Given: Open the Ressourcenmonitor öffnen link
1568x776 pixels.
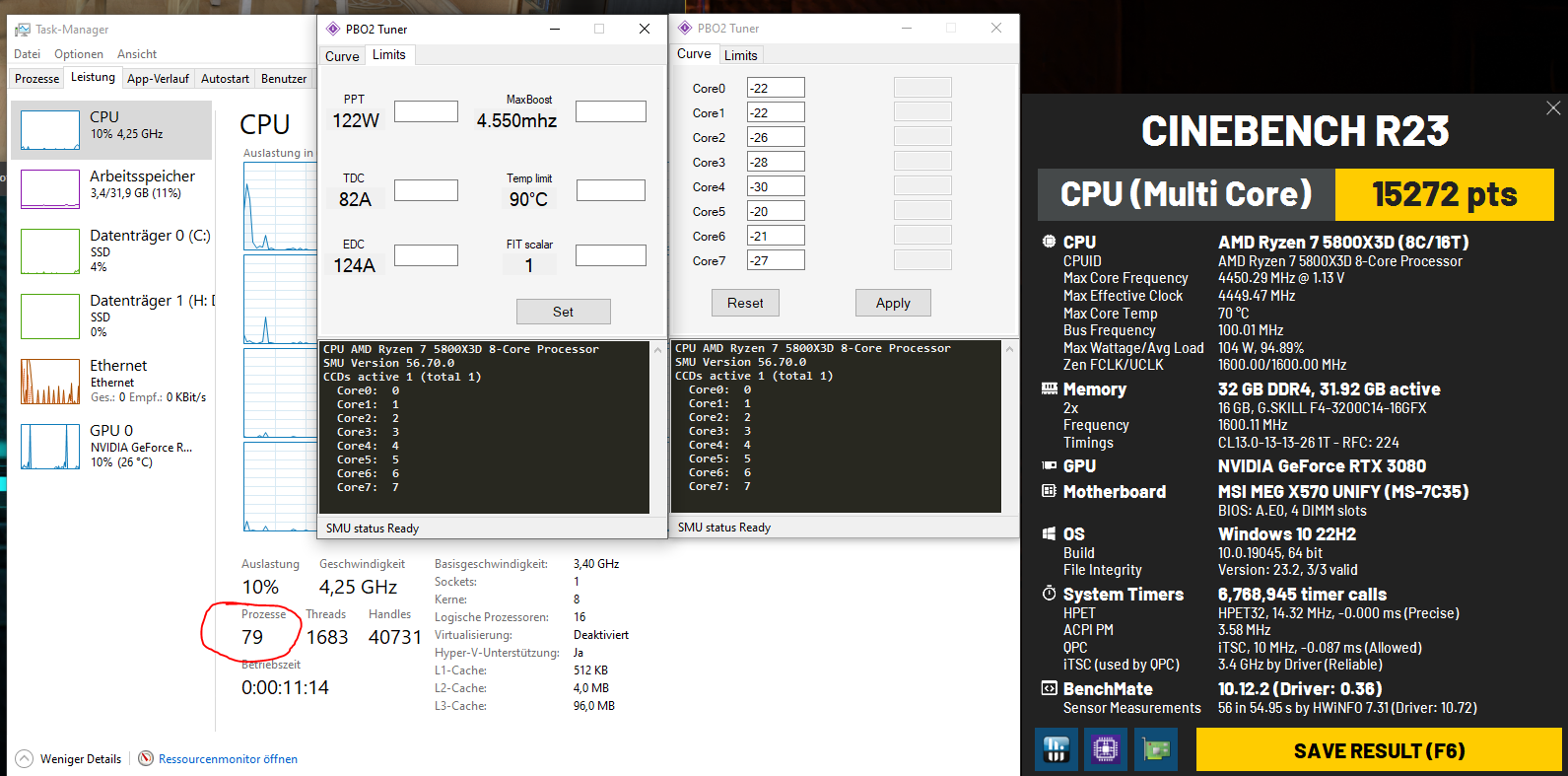Looking at the screenshot, I should (x=228, y=759).
